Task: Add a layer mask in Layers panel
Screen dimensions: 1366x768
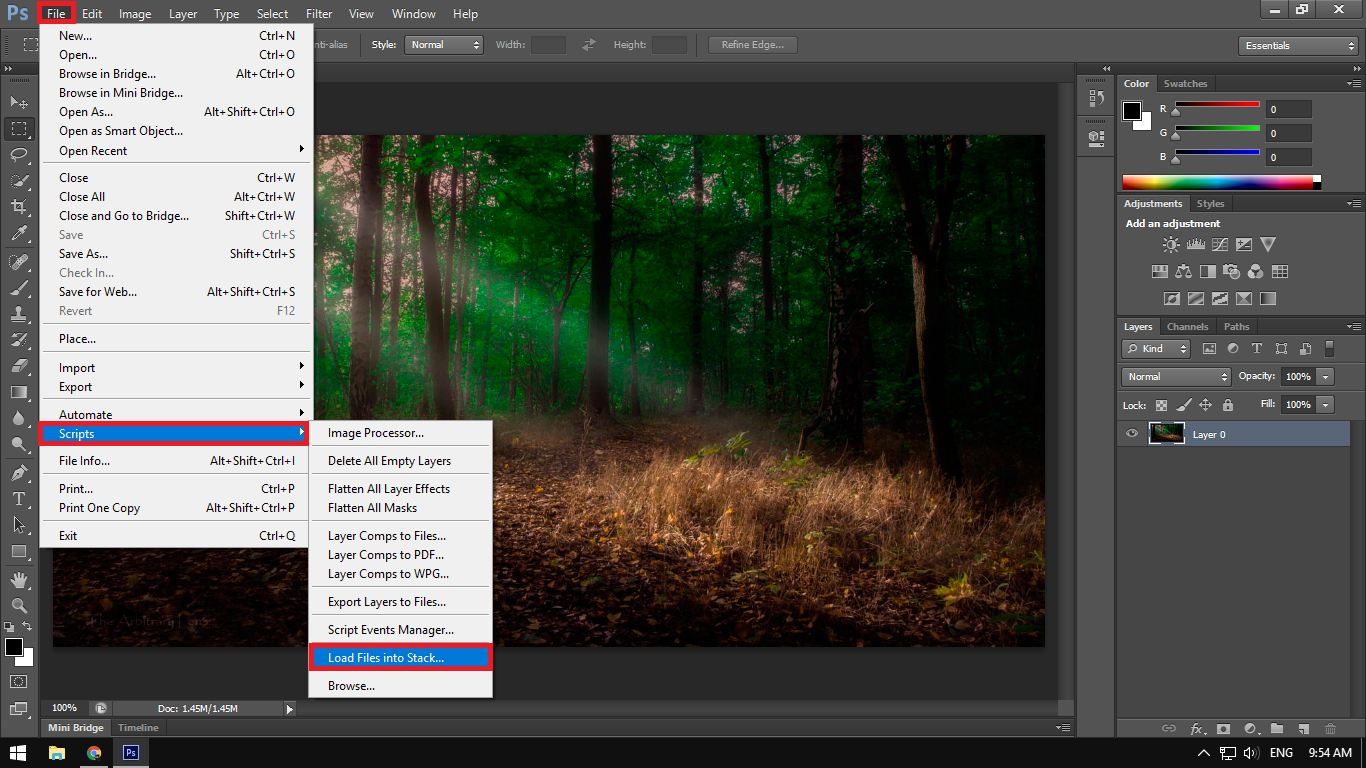Action: tap(1222, 729)
